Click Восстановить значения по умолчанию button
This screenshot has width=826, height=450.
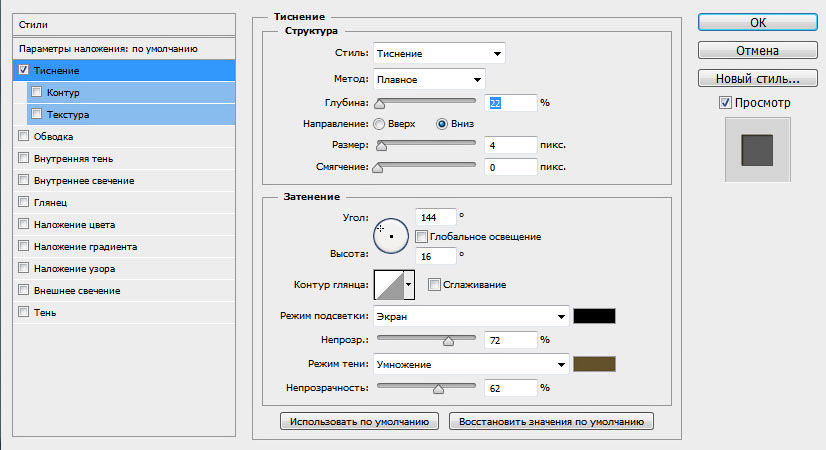click(x=551, y=422)
